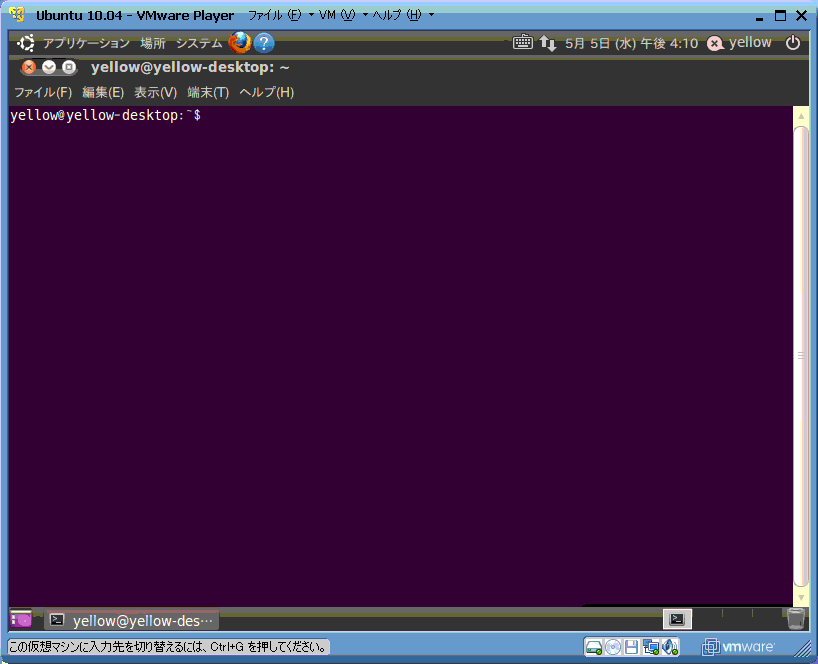The image size is (818, 664).
Task: Click the show desktop icon in the bottom panel
Action: tap(21, 619)
